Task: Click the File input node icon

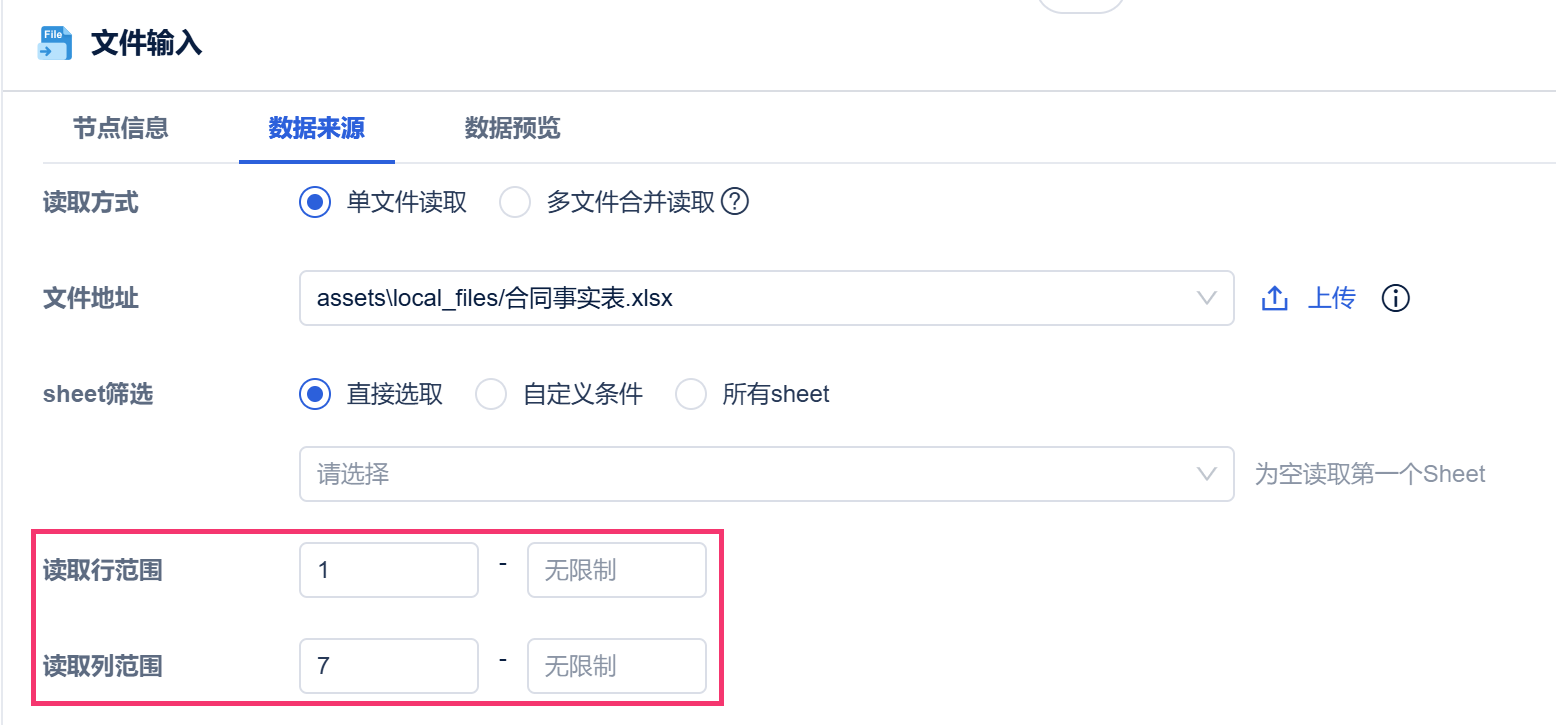Action: pyautogui.click(x=54, y=44)
